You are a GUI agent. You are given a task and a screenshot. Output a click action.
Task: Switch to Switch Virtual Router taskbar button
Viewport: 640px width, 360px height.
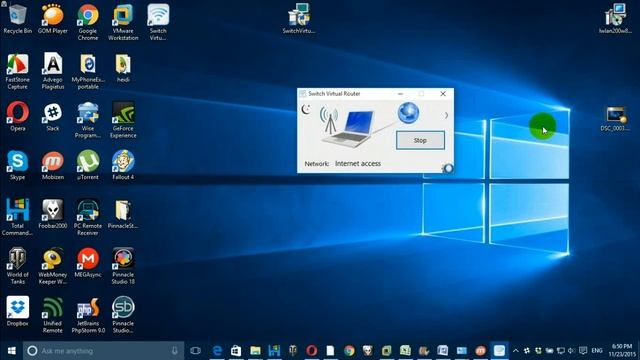tap(500, 351)
